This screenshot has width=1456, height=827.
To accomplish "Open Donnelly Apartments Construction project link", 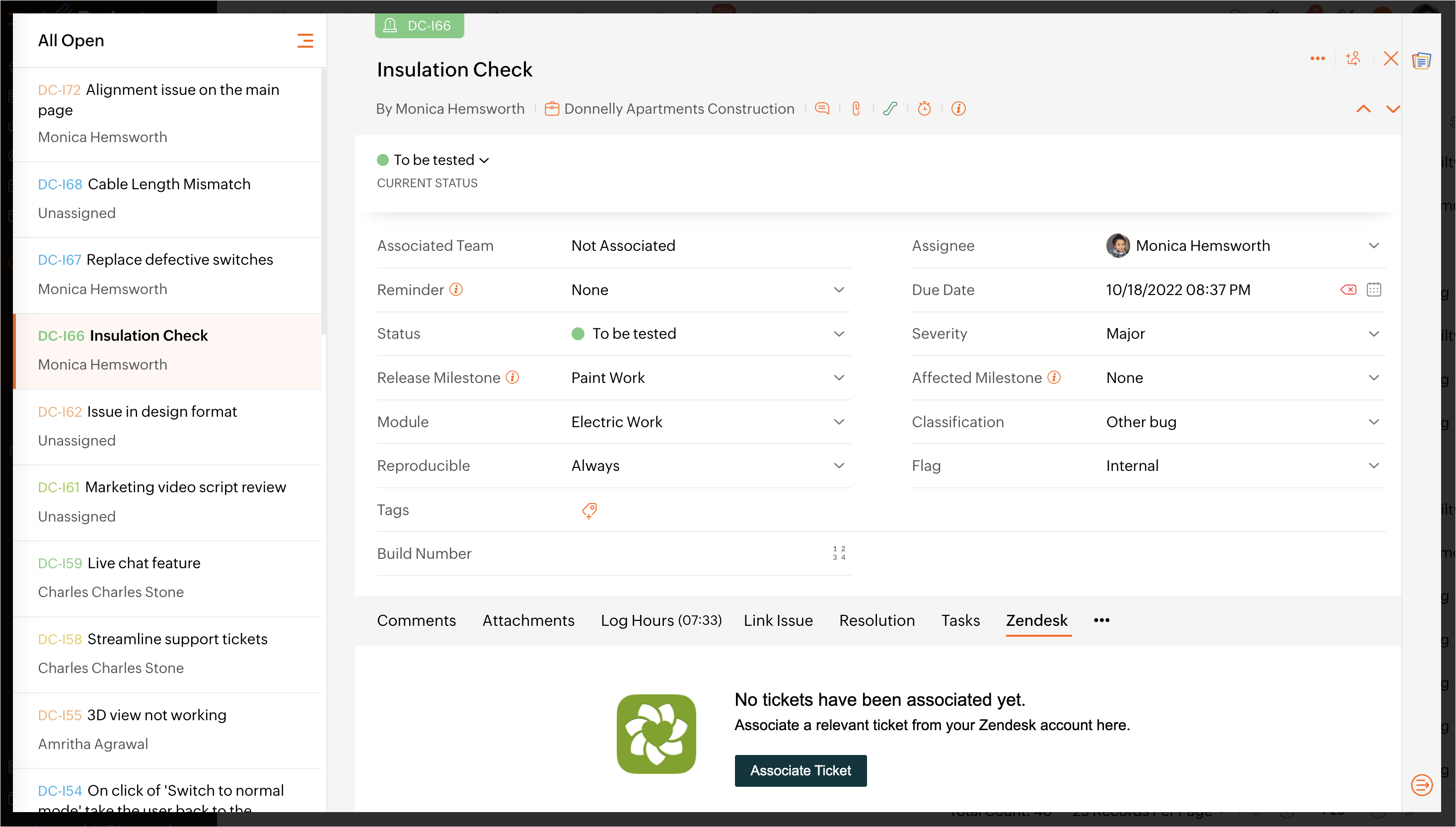I will (679, 108).
